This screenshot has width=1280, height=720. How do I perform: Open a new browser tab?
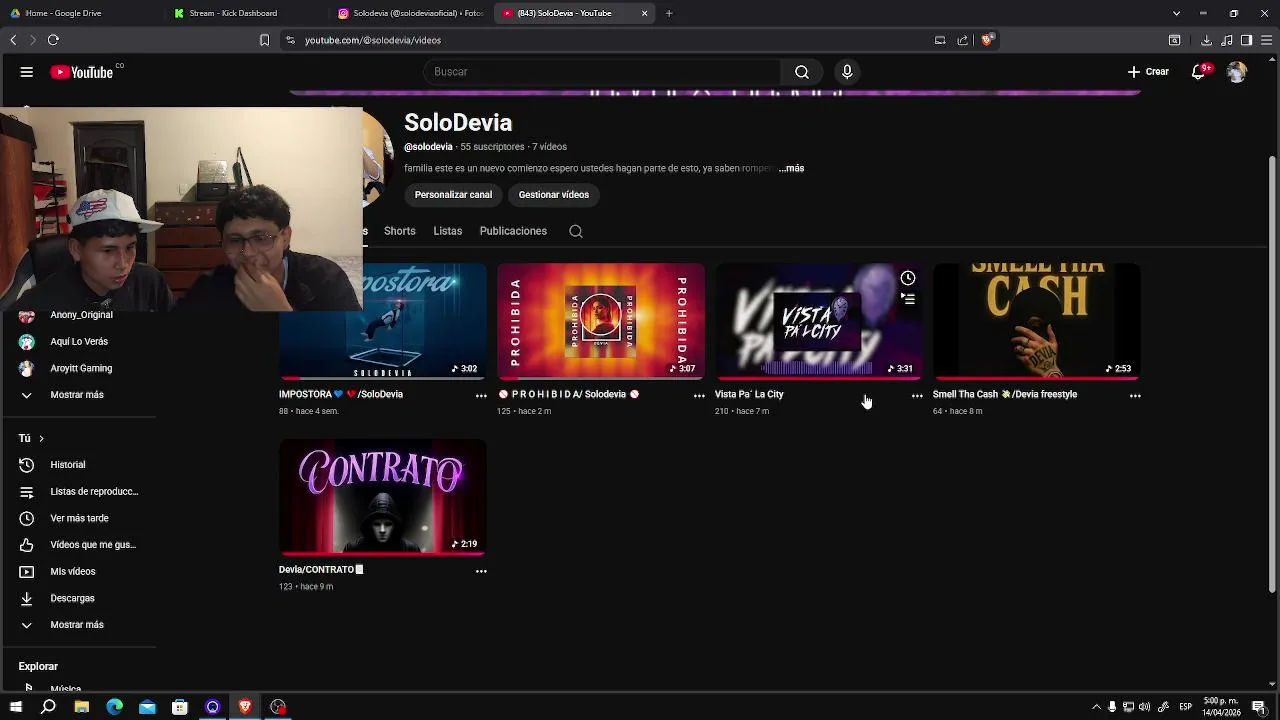click(x=669, y=13)
